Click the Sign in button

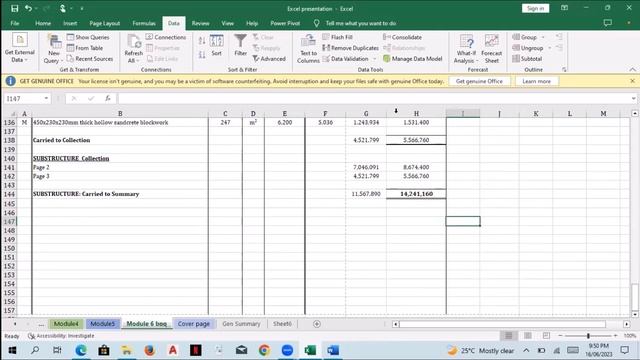(535, 9)
